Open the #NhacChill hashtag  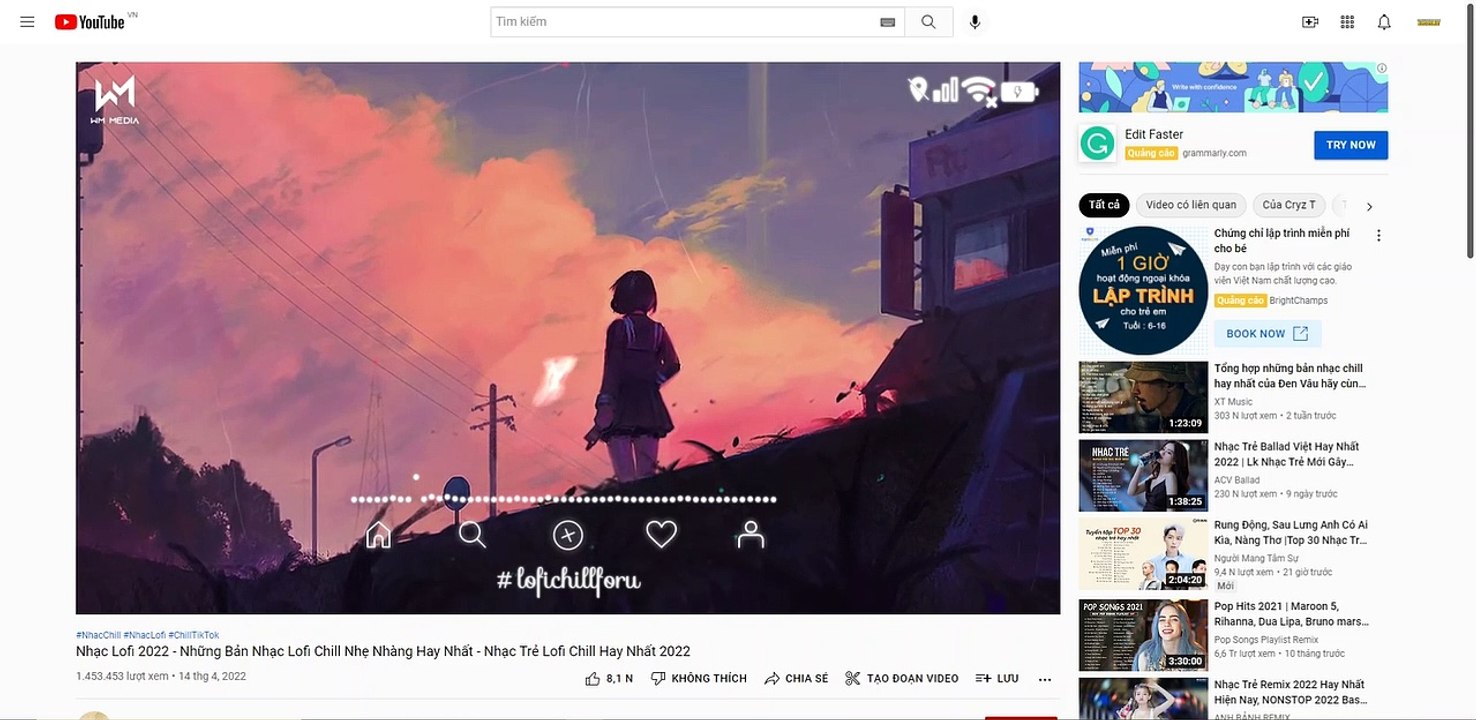(98, 635)
